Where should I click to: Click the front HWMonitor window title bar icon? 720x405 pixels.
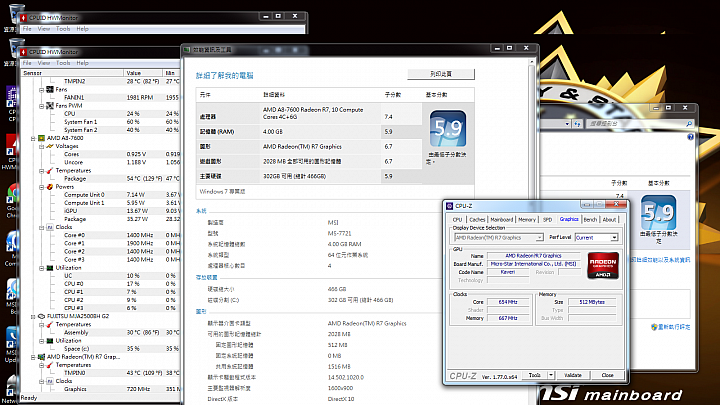(x=23, y=52)
